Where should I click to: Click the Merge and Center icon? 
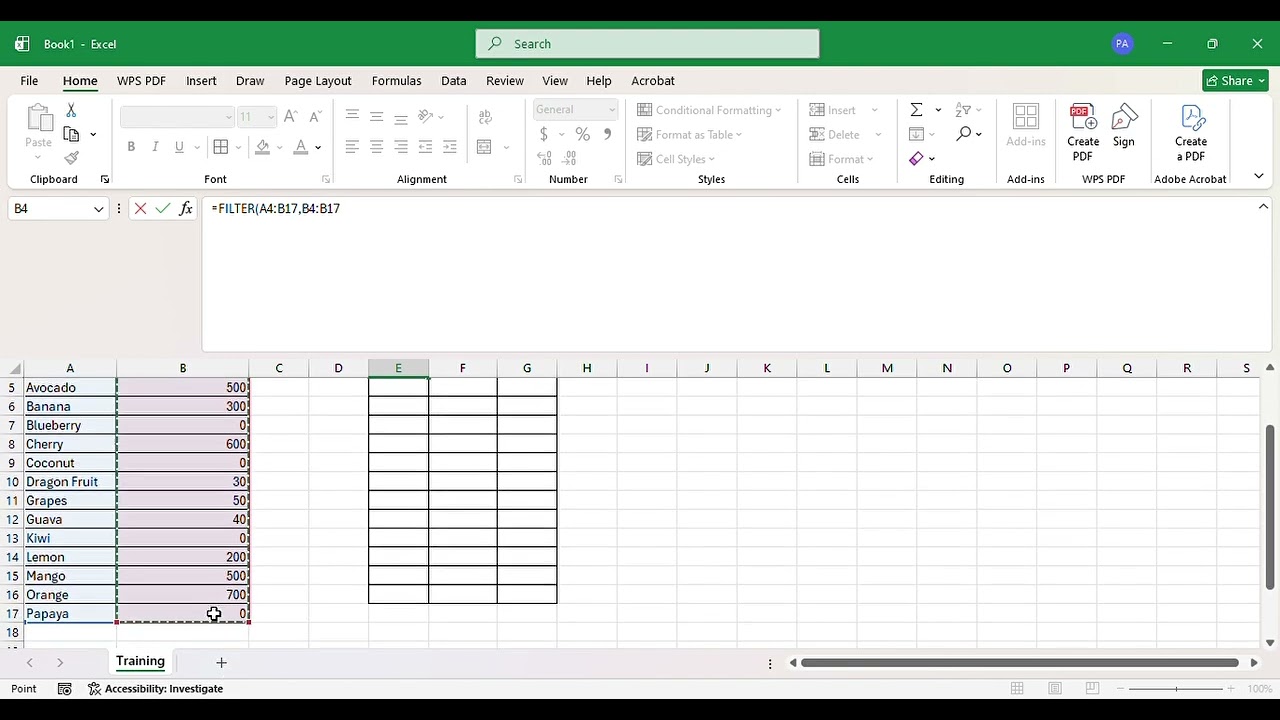[485, 147]
